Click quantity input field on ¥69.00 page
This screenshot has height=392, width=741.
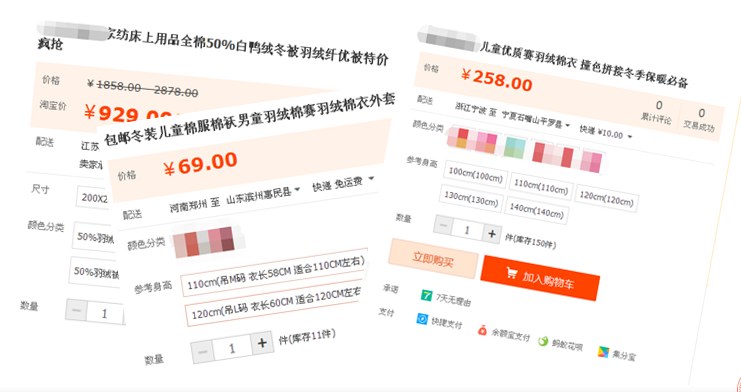click(x=232, y=348)
